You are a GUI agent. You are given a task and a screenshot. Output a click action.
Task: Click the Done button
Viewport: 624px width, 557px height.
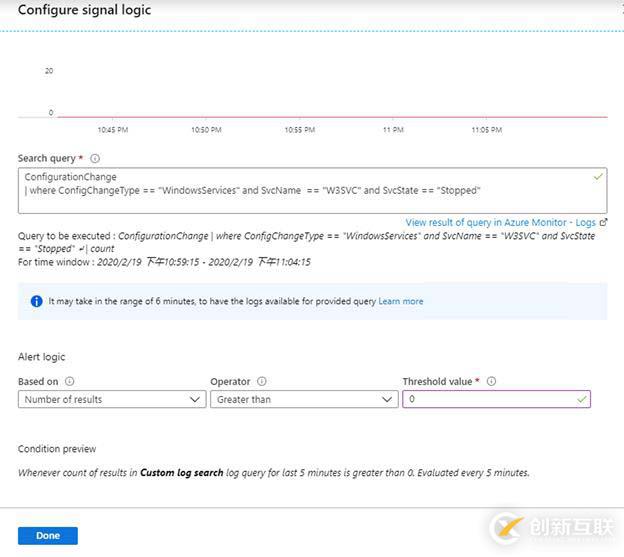(x=48, y=536)
